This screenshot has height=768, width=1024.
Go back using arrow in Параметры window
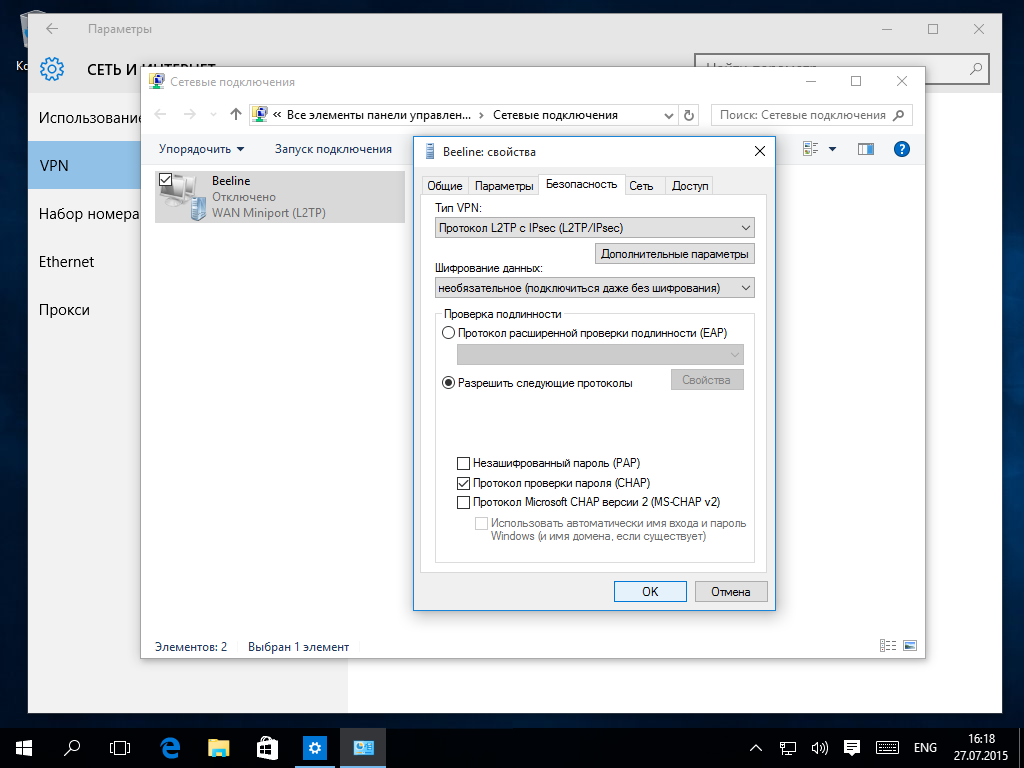tap(52, 29)
